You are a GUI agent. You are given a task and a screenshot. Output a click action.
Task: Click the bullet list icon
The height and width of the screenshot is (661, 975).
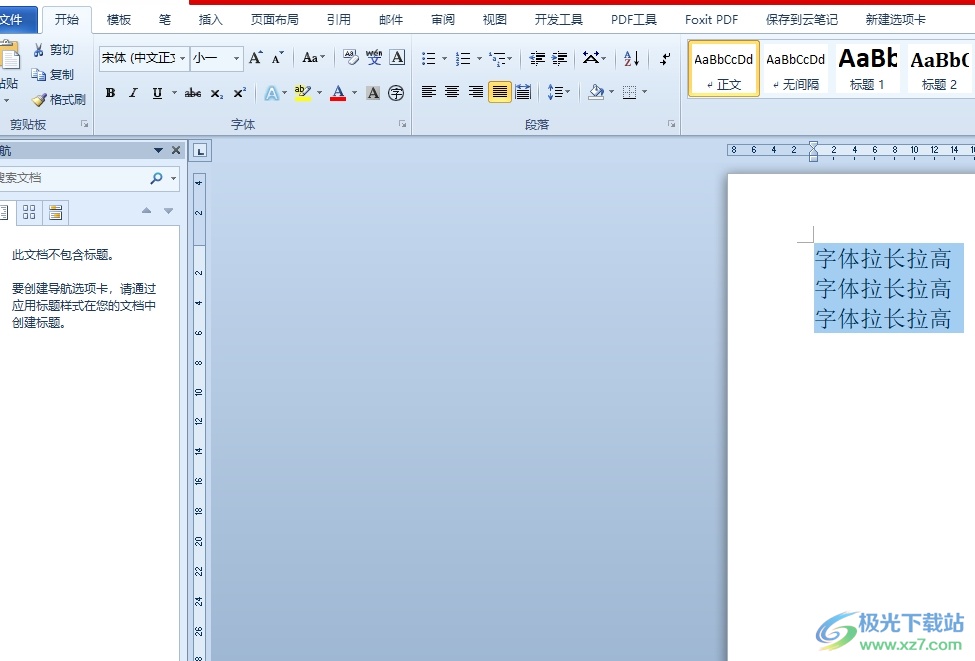point(428,59)
